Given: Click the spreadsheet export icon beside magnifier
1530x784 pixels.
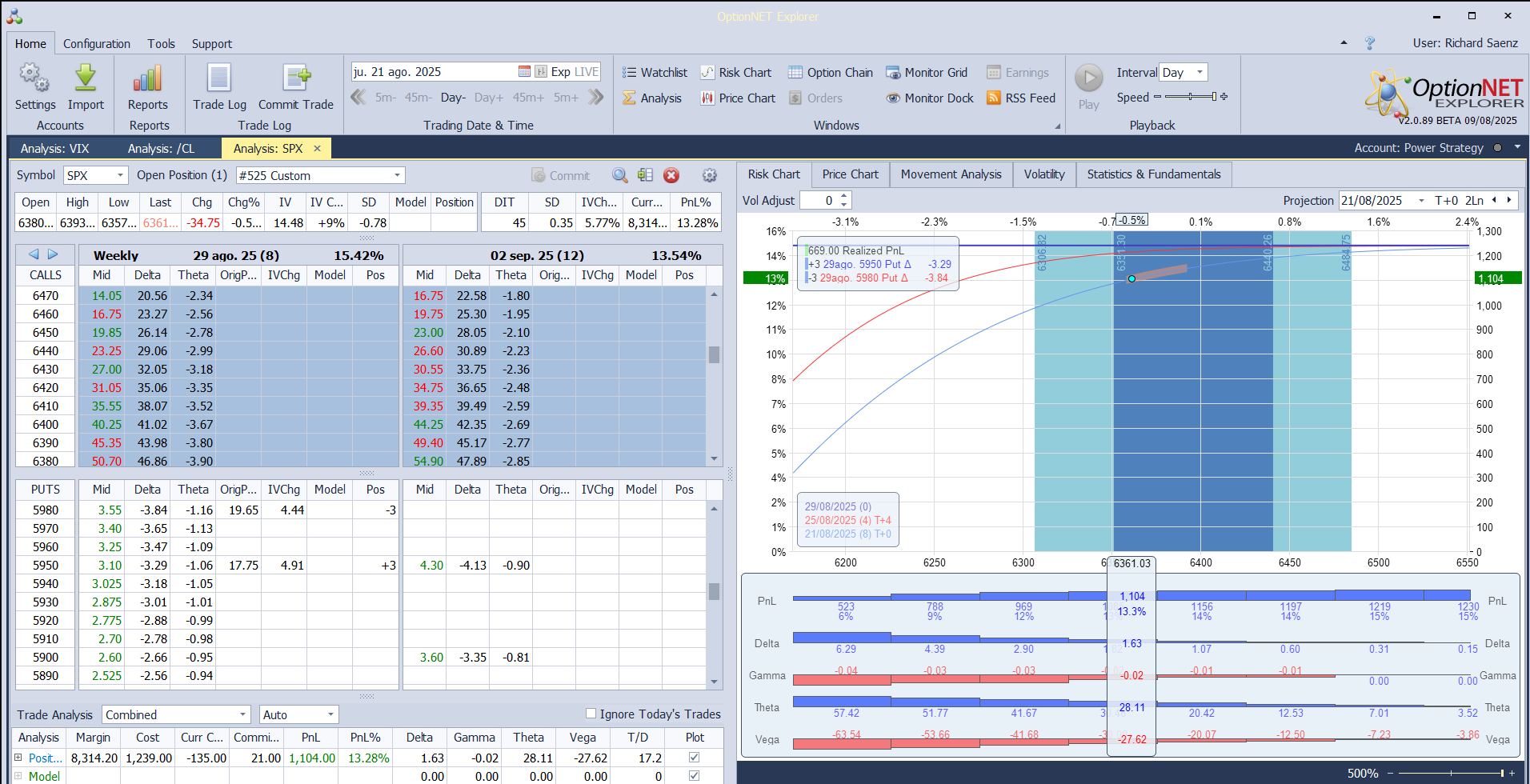Looking at the screenshot, I should [x=646, y=175].
